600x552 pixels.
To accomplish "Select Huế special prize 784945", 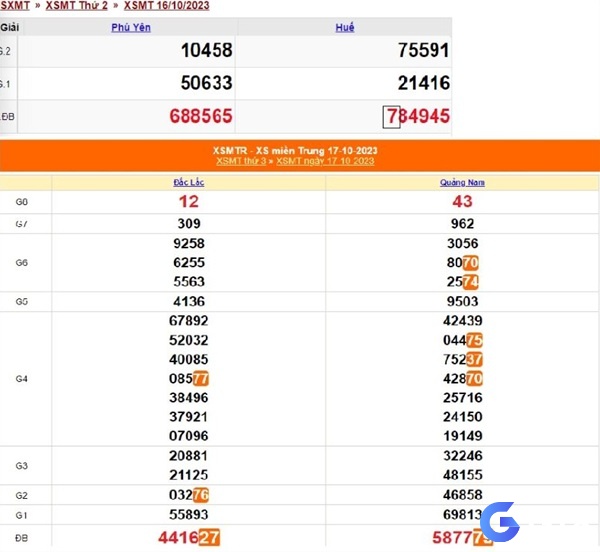I will coord(417,116).
